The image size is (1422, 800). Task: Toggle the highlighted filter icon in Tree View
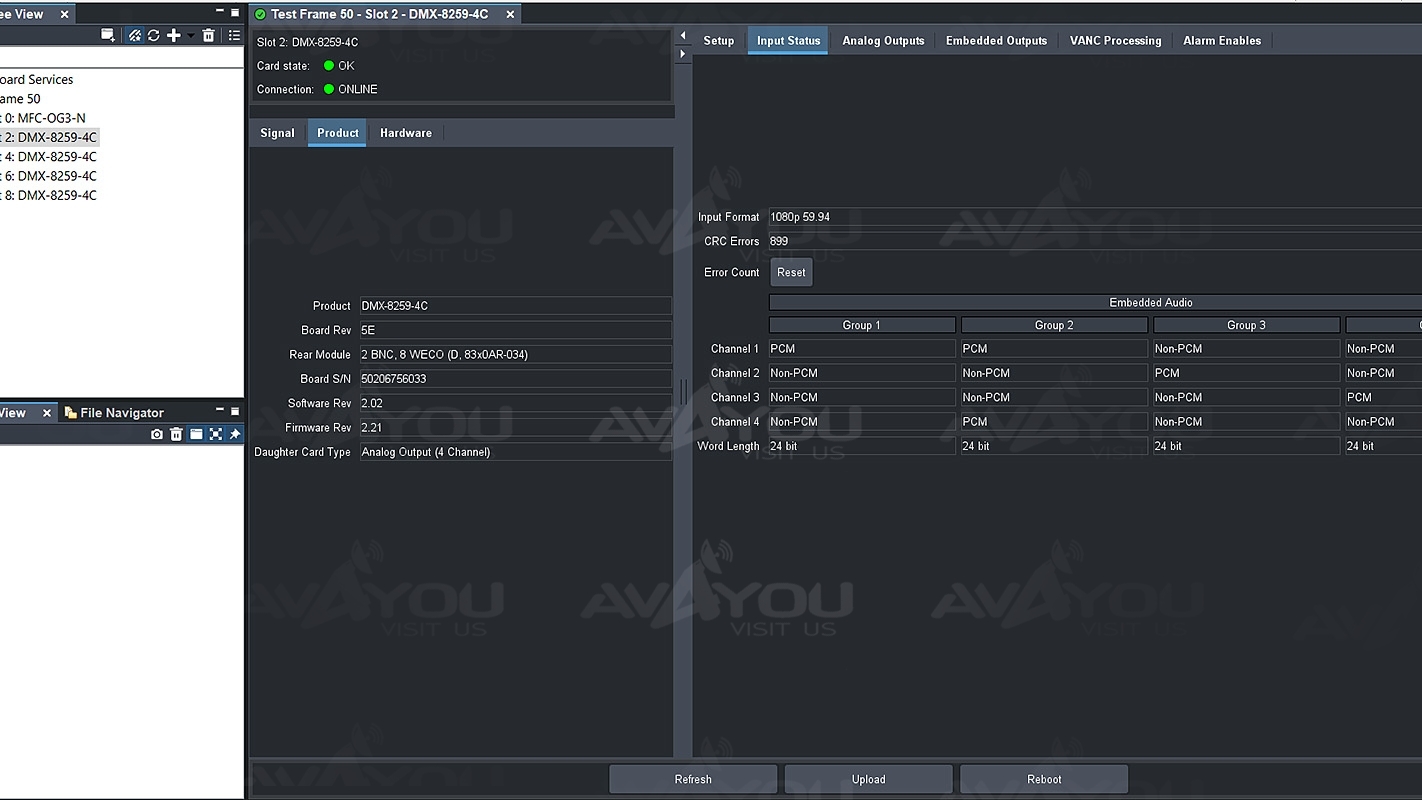pos(135,36)
